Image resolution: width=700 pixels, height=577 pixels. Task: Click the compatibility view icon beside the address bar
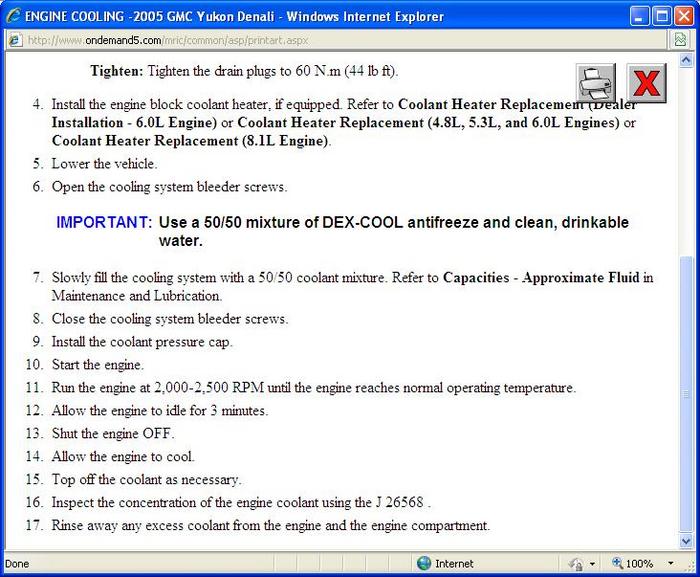pyautogui.click(x=680, y=40)
